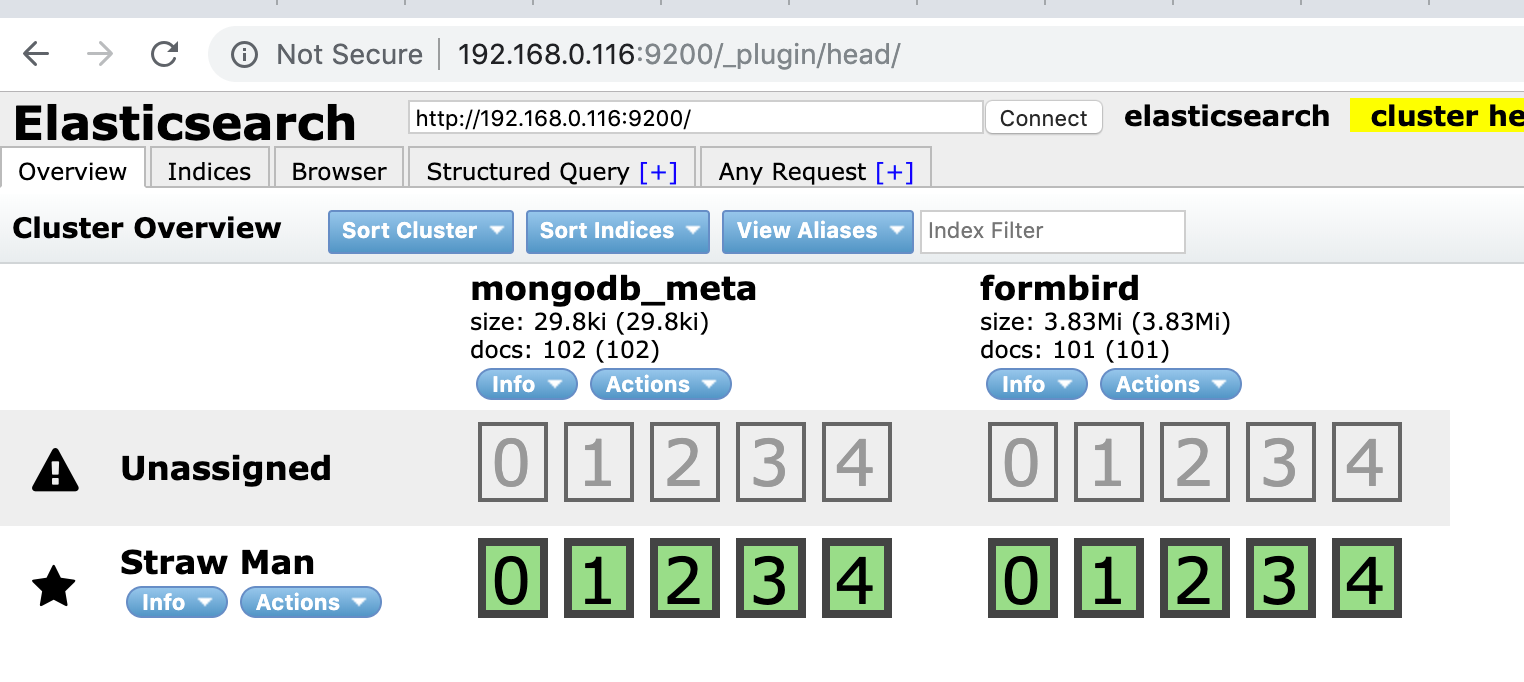Viewport: 1524px width, 682px height.
Task: Switch to the Overview tab
Action: point(73,171)
